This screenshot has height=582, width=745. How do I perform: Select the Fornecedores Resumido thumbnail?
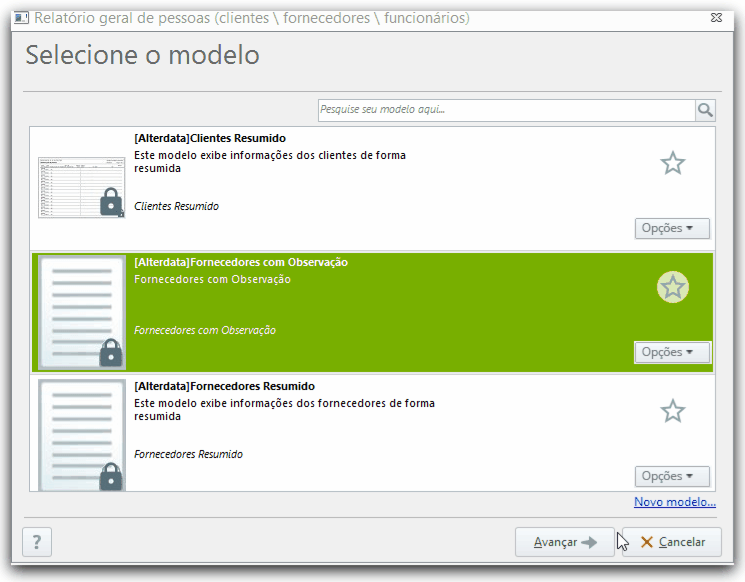82,435
